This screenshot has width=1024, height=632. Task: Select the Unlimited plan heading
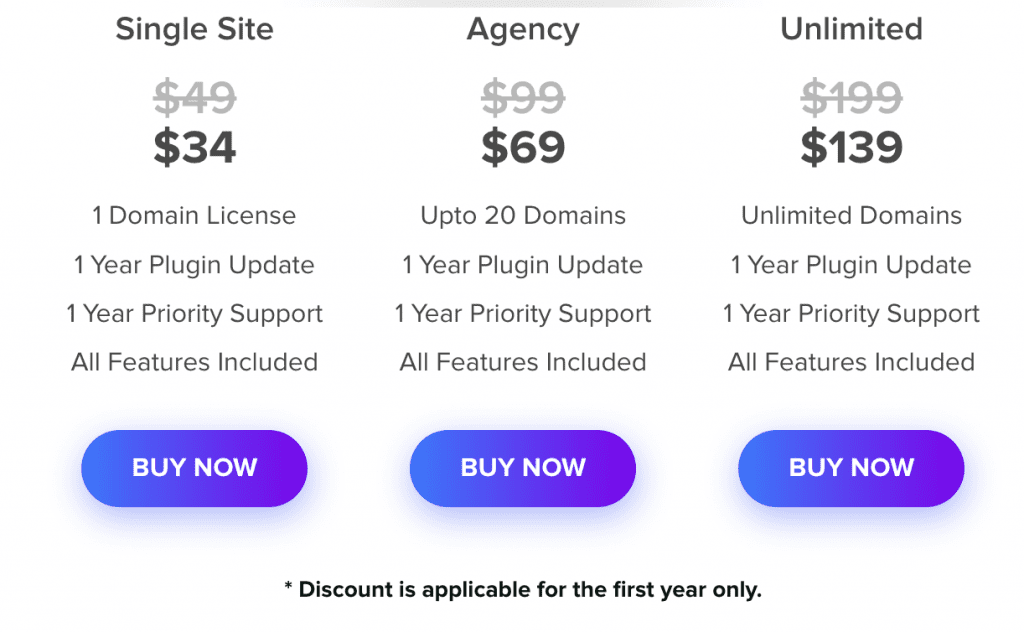pyautogui.click(x=852, y=29)
